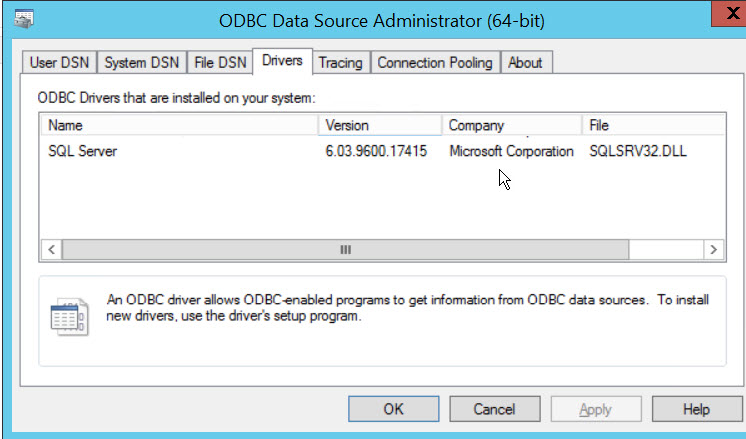Switch to the User DSN tab
The image size is (746, 439).
pyautogui.click(x=59, y=63)
